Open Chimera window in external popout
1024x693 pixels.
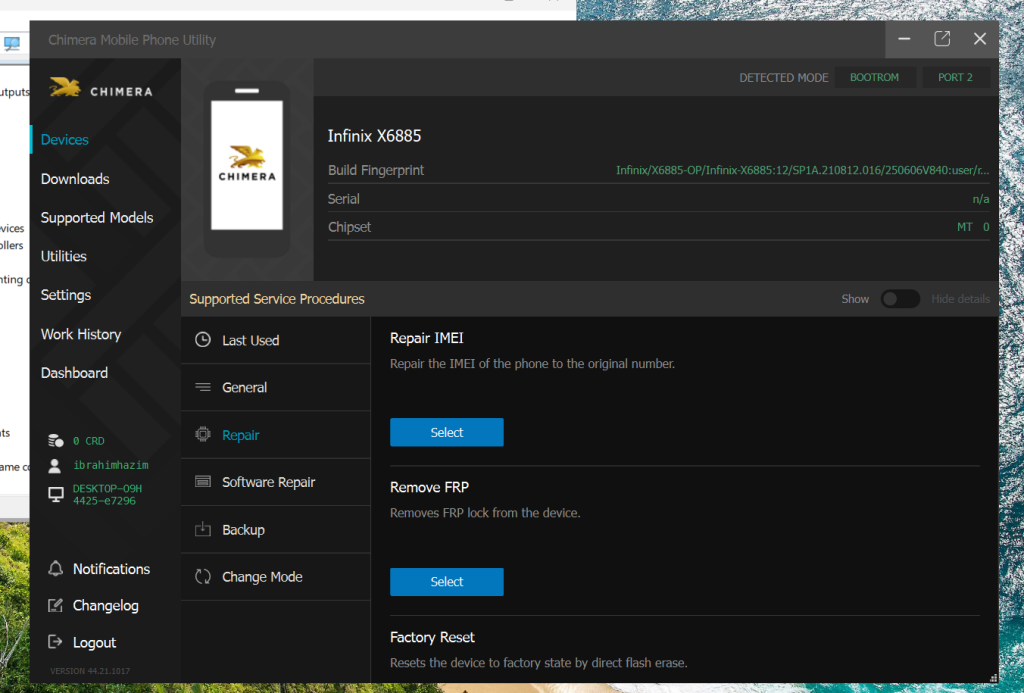point(942,39)
